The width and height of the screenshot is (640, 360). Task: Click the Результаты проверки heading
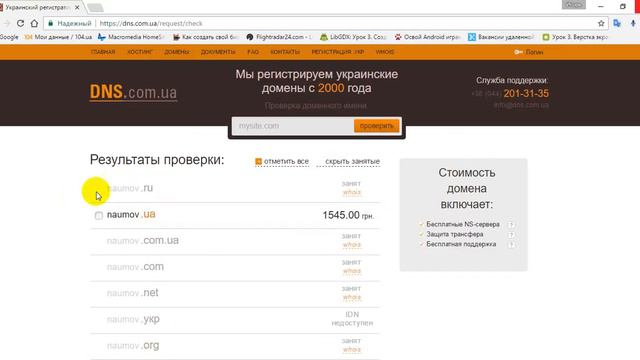(x=157, y=160)
